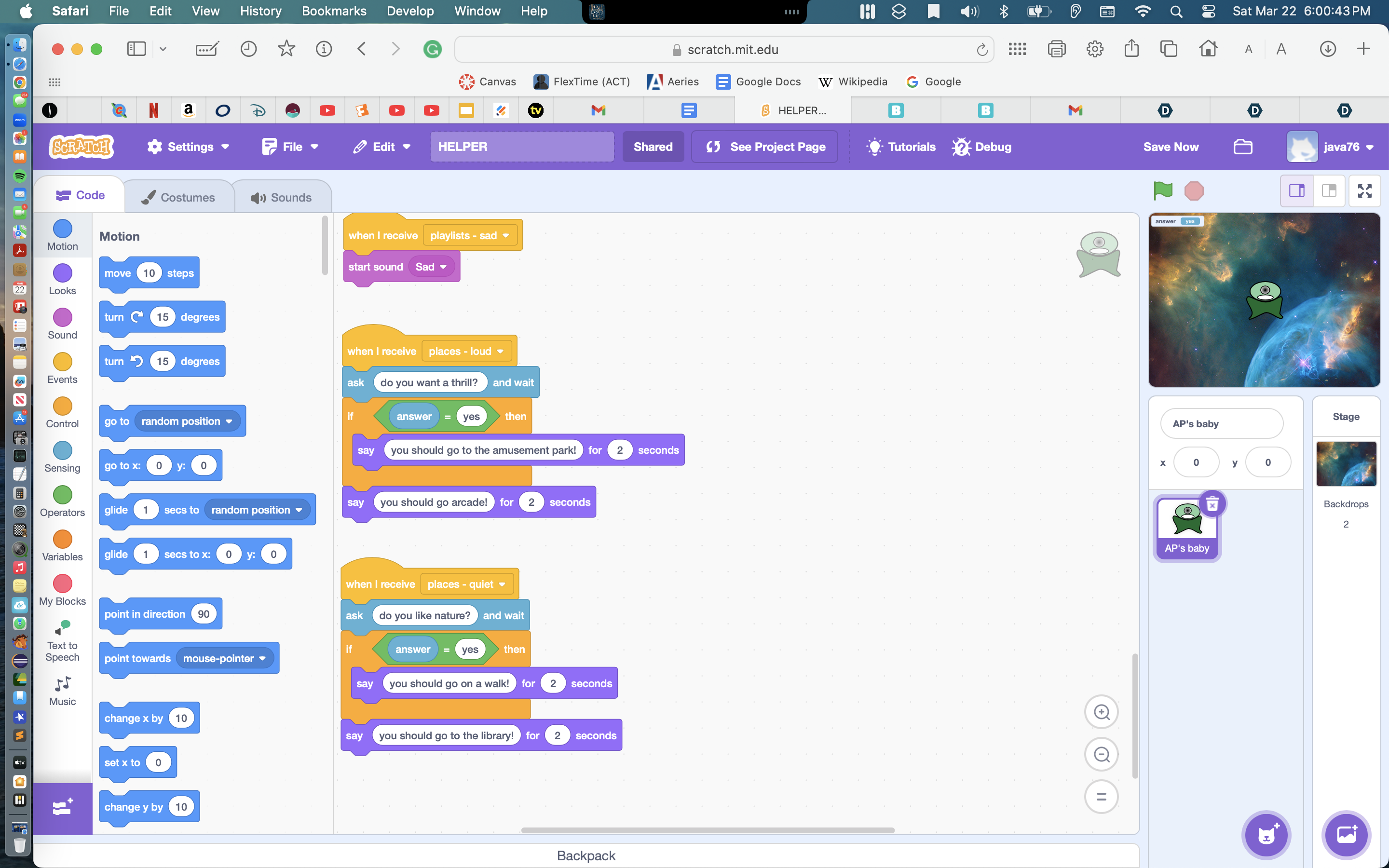
Task: Open the My Stuff folder icon
Action: pyautogui.click(x=1243, y=147)
